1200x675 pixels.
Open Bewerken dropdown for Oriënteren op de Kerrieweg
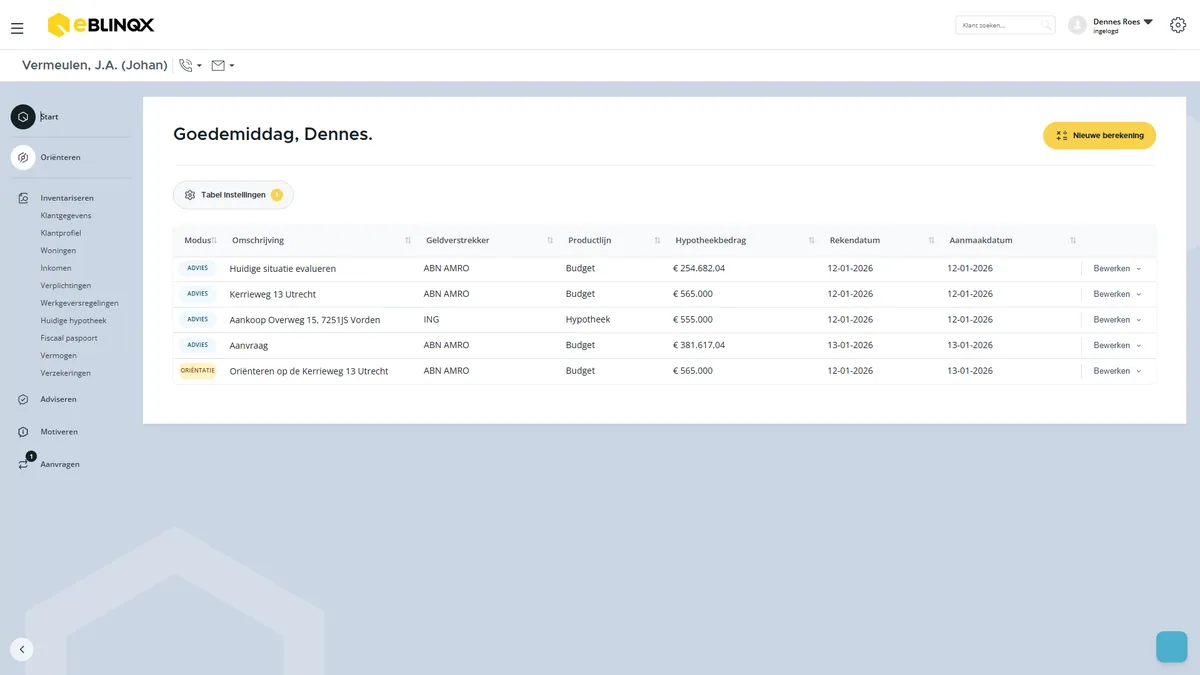(1117, 371)
